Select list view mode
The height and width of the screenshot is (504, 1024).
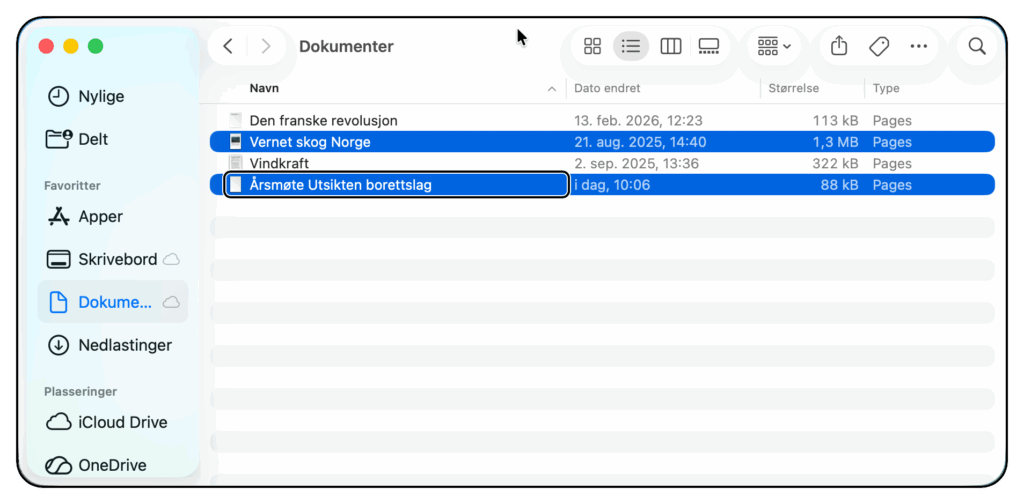[x=631, y=46]
